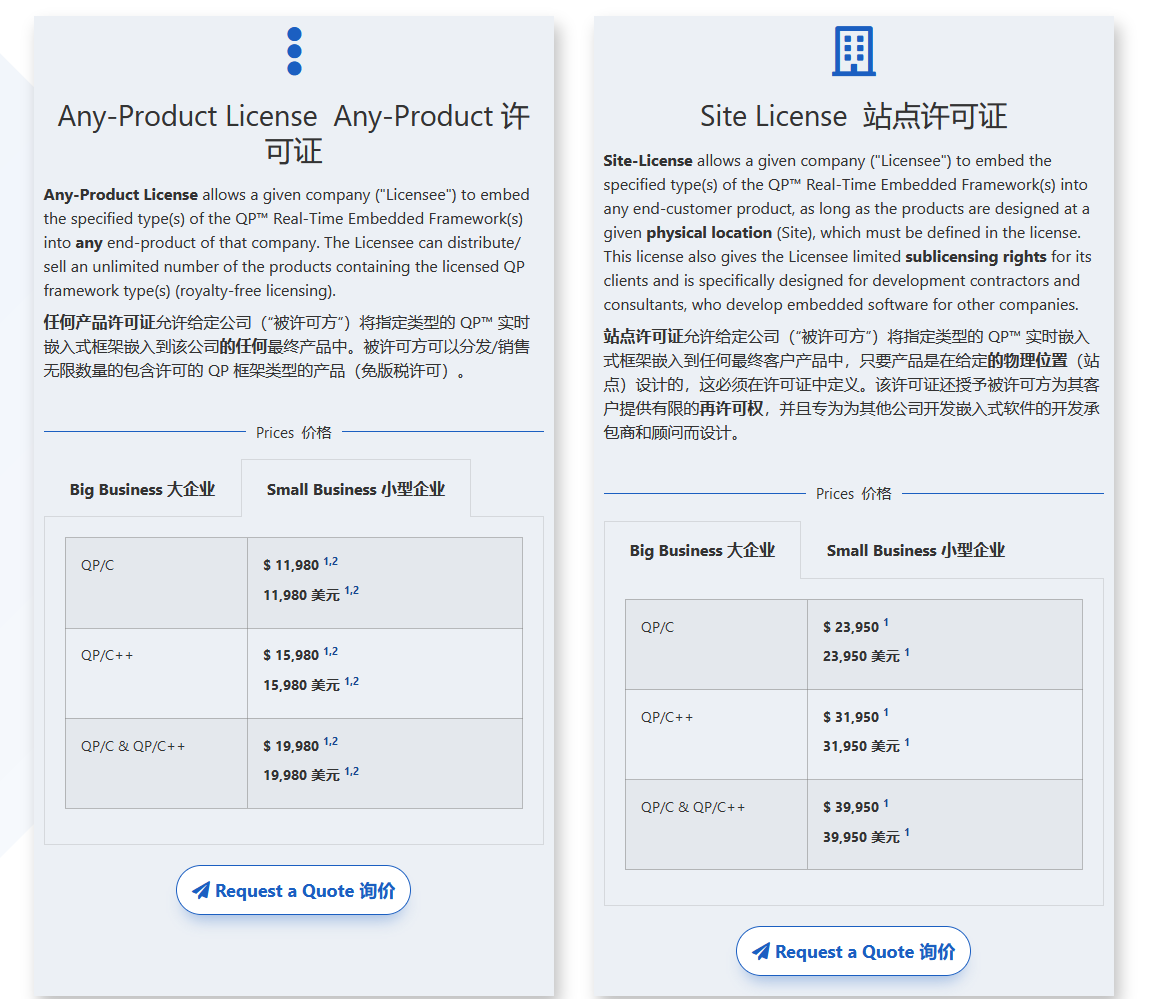1154x999 pixels.
Task: Select QP/C++ row label in Any-Product table
Action: [107, 655]
